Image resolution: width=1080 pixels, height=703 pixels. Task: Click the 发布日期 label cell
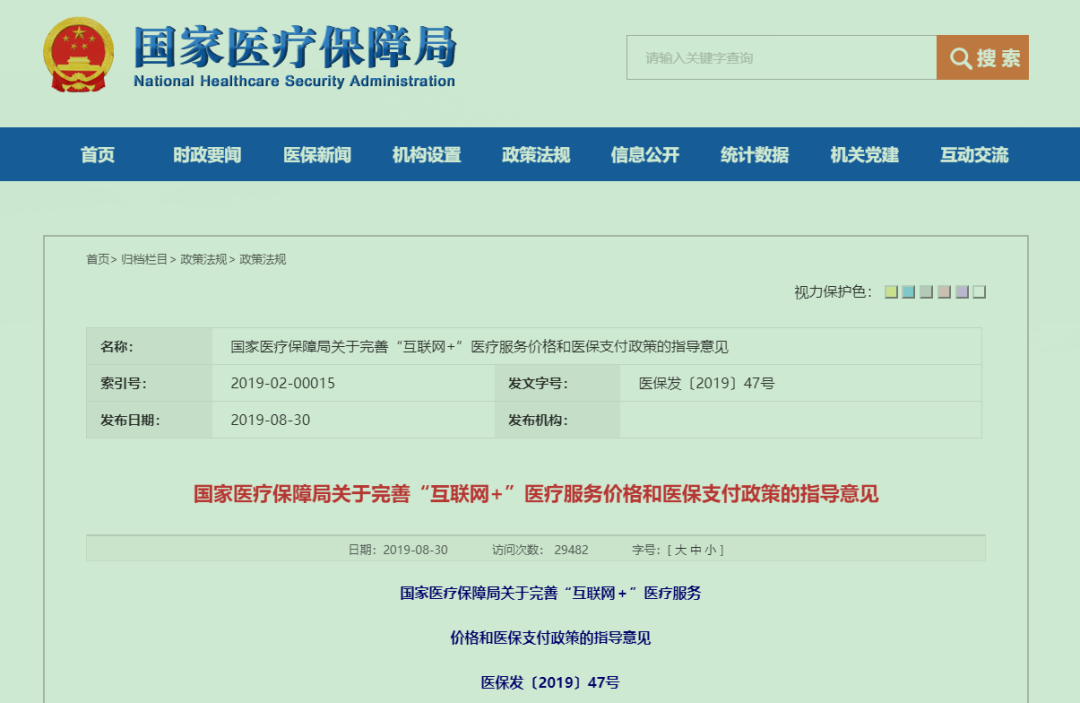point(149,420)
